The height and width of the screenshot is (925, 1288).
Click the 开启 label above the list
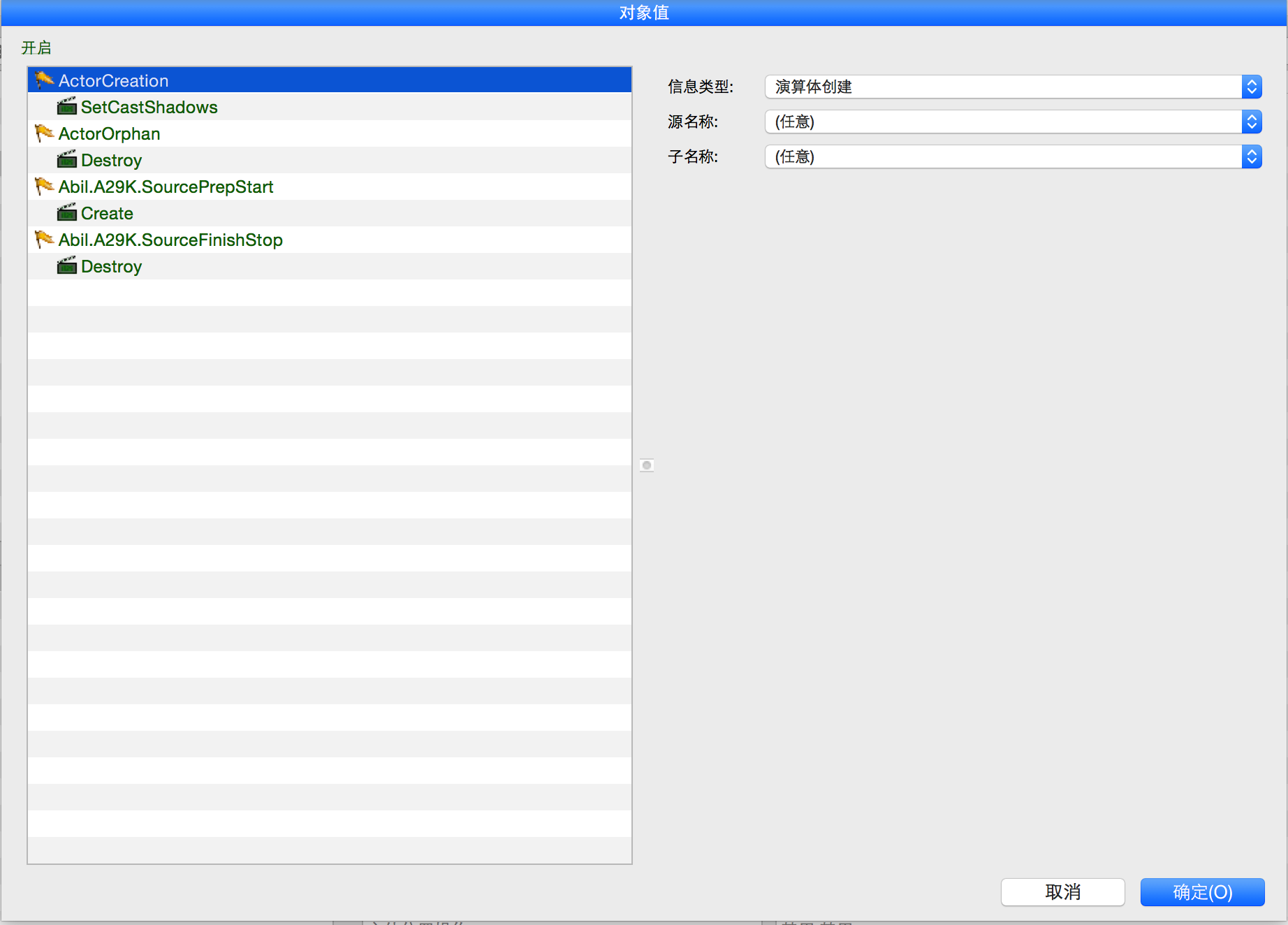click(x=36, y=48)
